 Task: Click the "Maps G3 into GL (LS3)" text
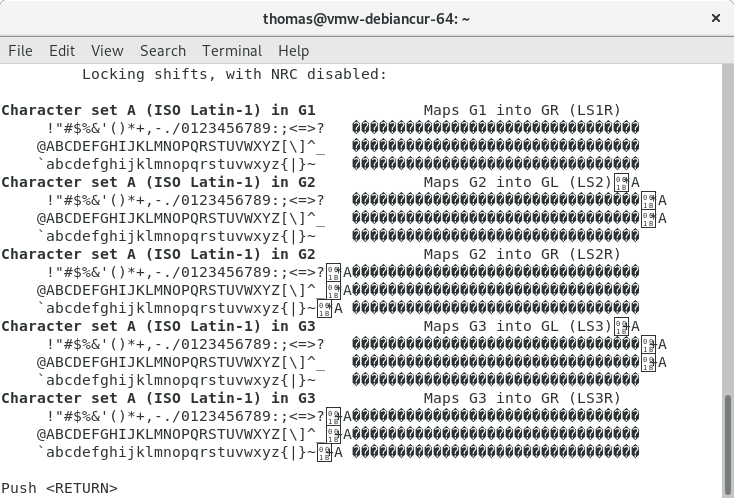[516, 326]
